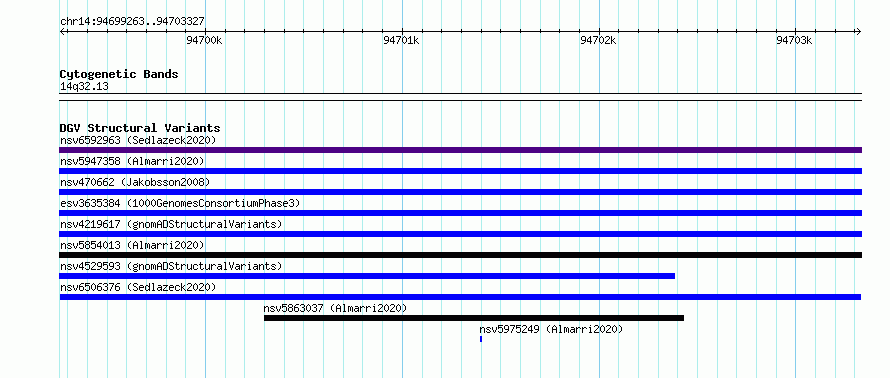Click the black nsv5863037 variant bar
Viewport: 890px width, 378px height.
click(x=474, y=318)
